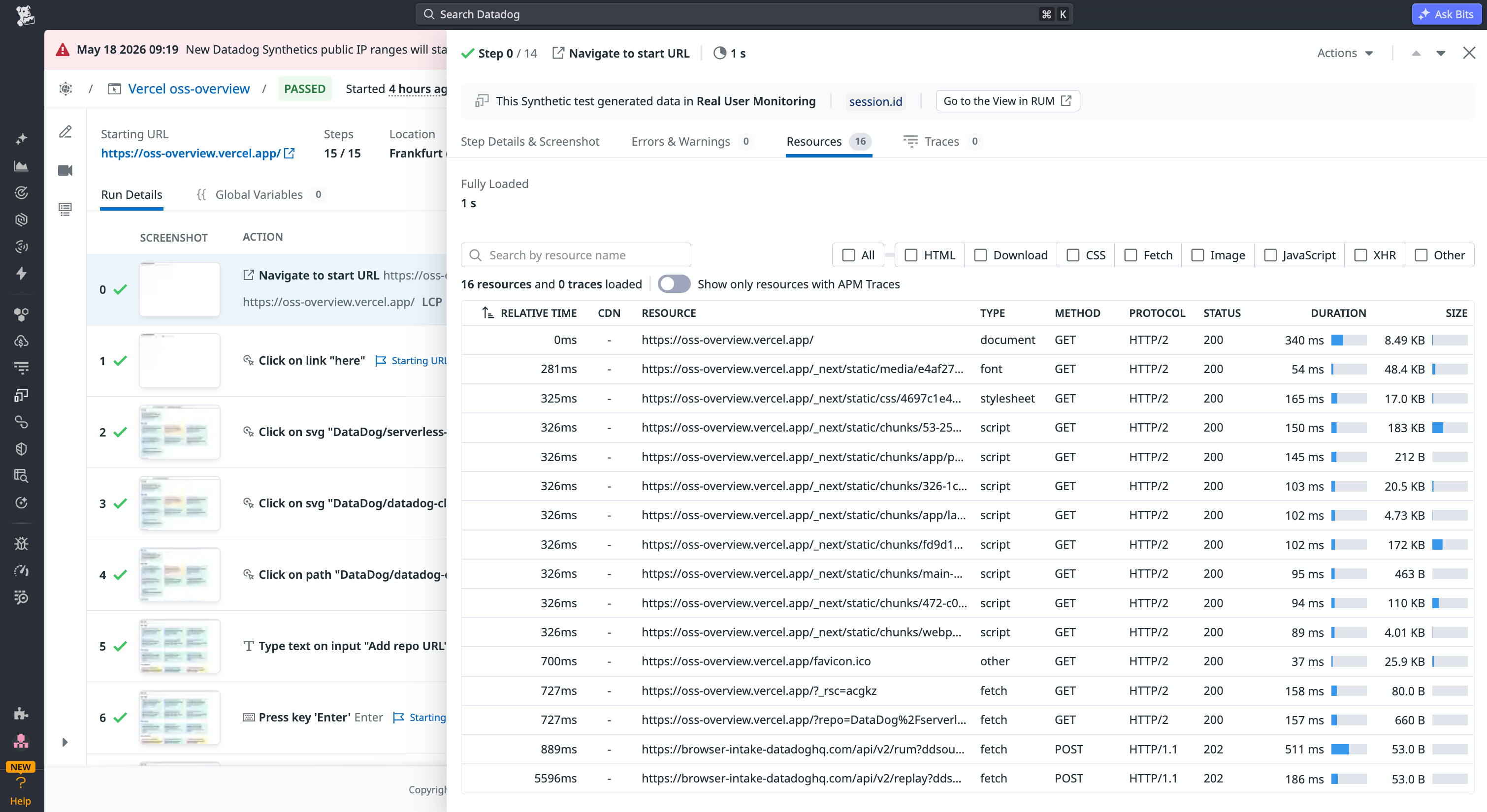
Task: Sort by the SIZE column header
Action: [1456, 313]
